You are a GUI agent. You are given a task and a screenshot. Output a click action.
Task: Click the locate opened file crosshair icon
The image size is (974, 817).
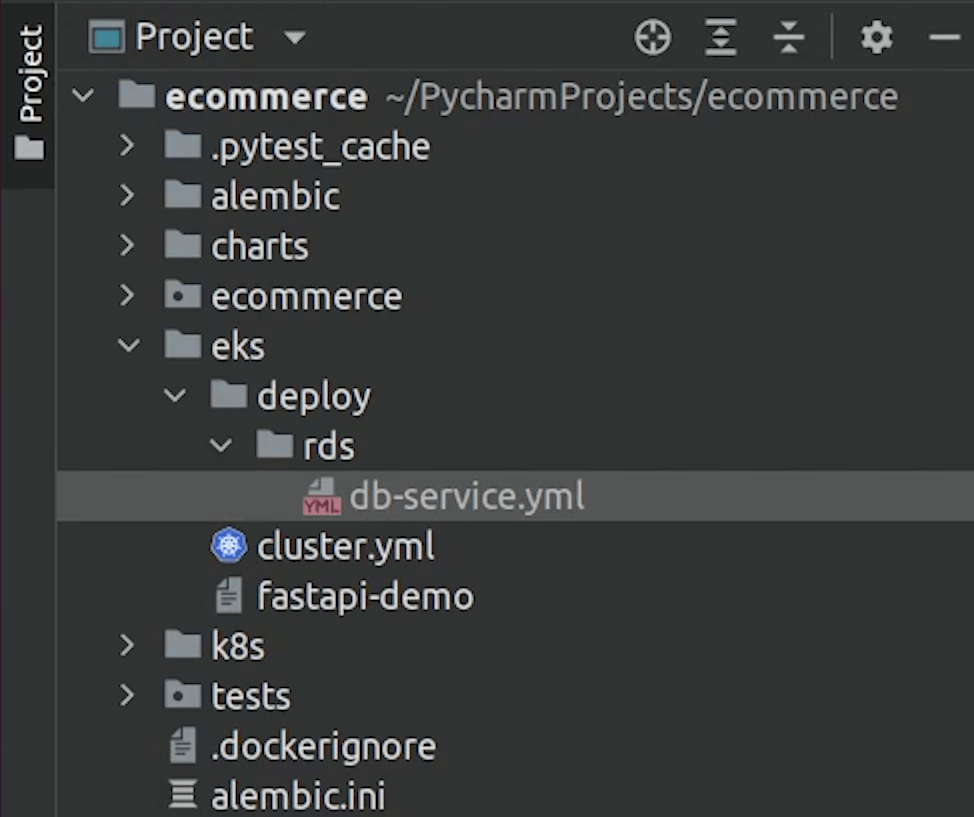pyautogui.click(x=652, y=39)
